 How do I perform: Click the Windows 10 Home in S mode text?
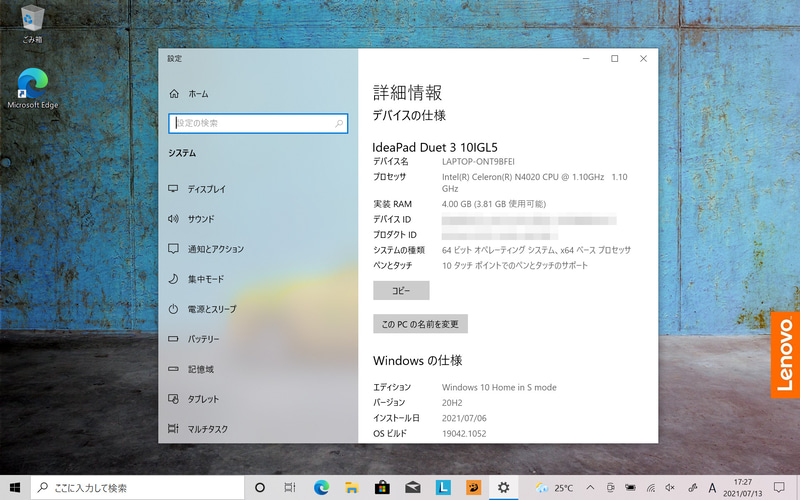click(x=499, y=387)
